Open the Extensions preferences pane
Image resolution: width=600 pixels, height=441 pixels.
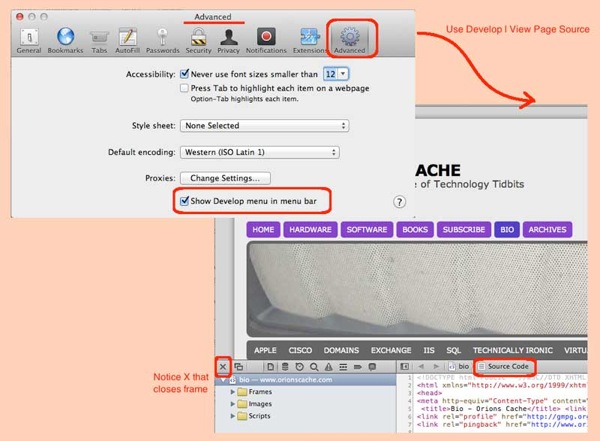click(x=310, y=41)
